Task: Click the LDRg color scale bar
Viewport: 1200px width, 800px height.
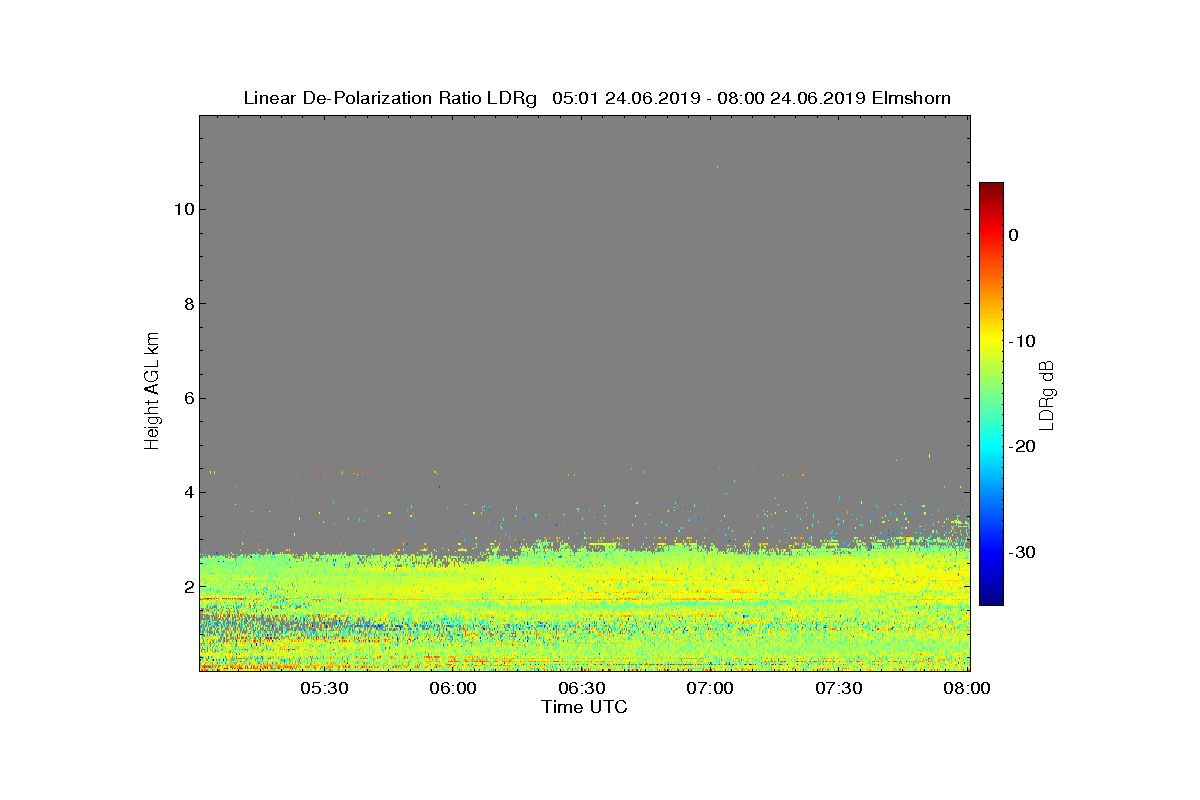Action: 991,394
